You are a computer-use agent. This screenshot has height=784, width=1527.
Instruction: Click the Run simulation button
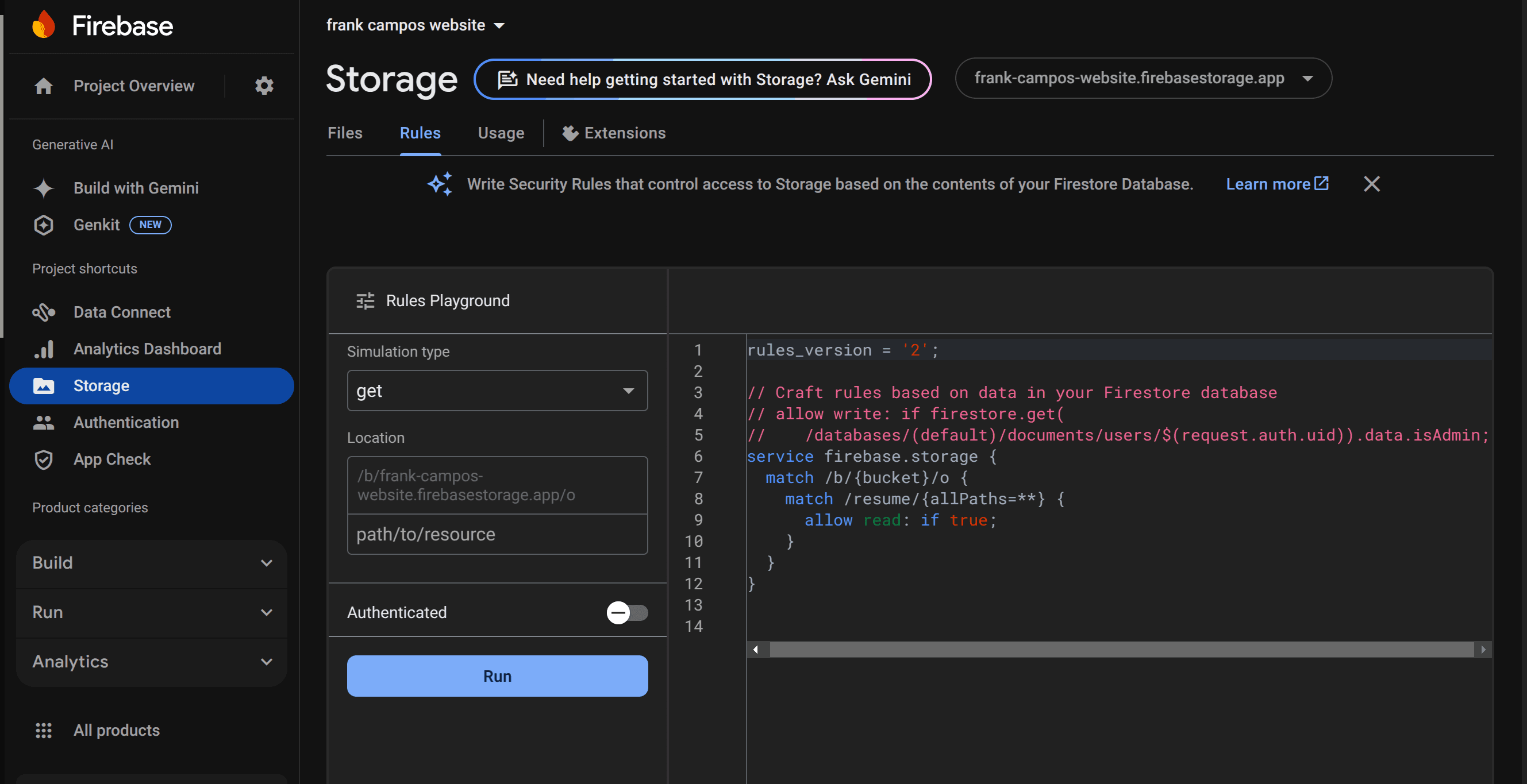point(497,676)
